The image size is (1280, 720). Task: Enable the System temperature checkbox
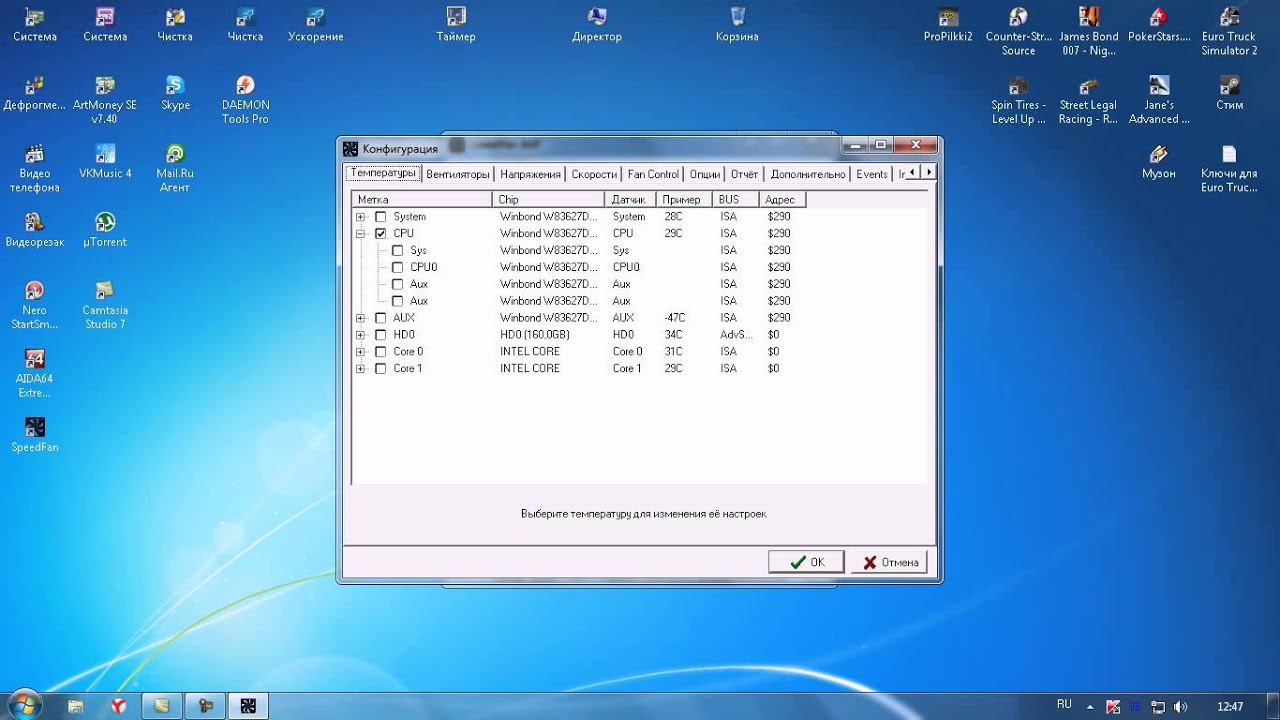pyautogui.click(x=380, y=216)
